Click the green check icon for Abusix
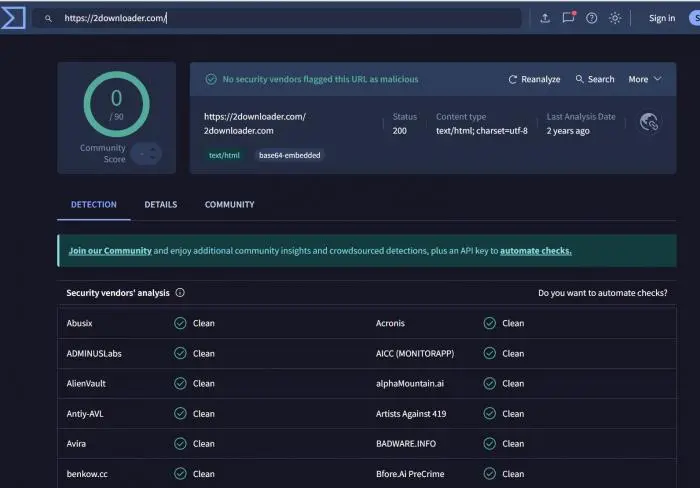 [180, 323]
